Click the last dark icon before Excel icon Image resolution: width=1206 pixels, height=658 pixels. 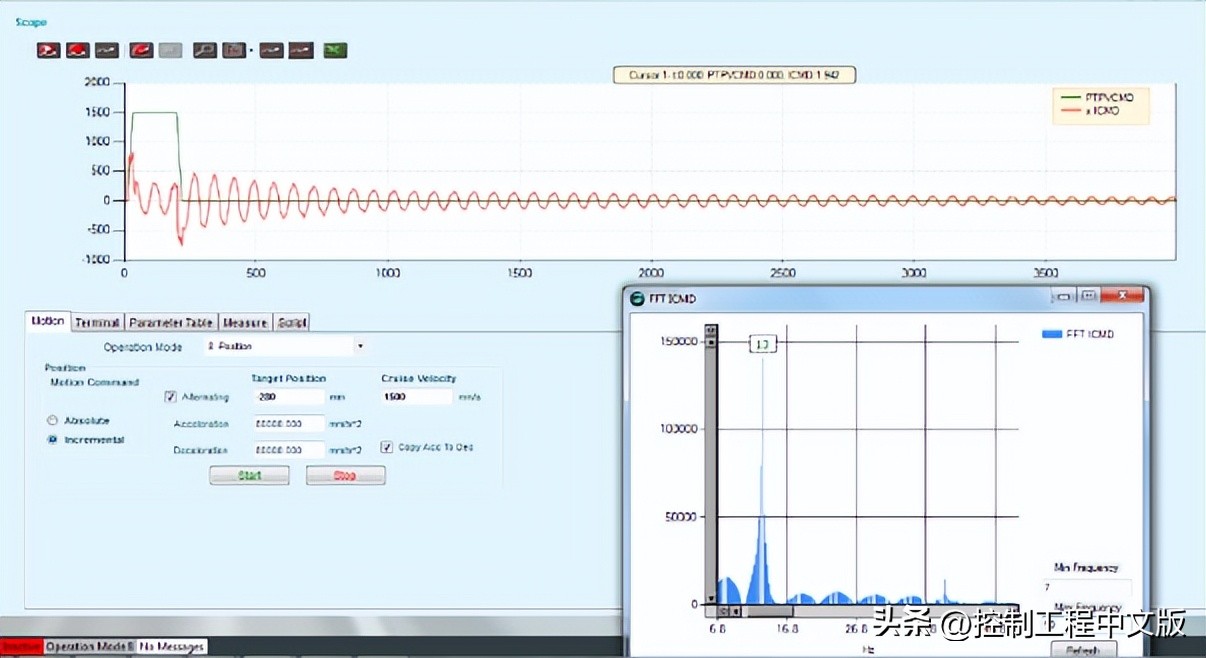pyautogui.click(x=301, y=50)
